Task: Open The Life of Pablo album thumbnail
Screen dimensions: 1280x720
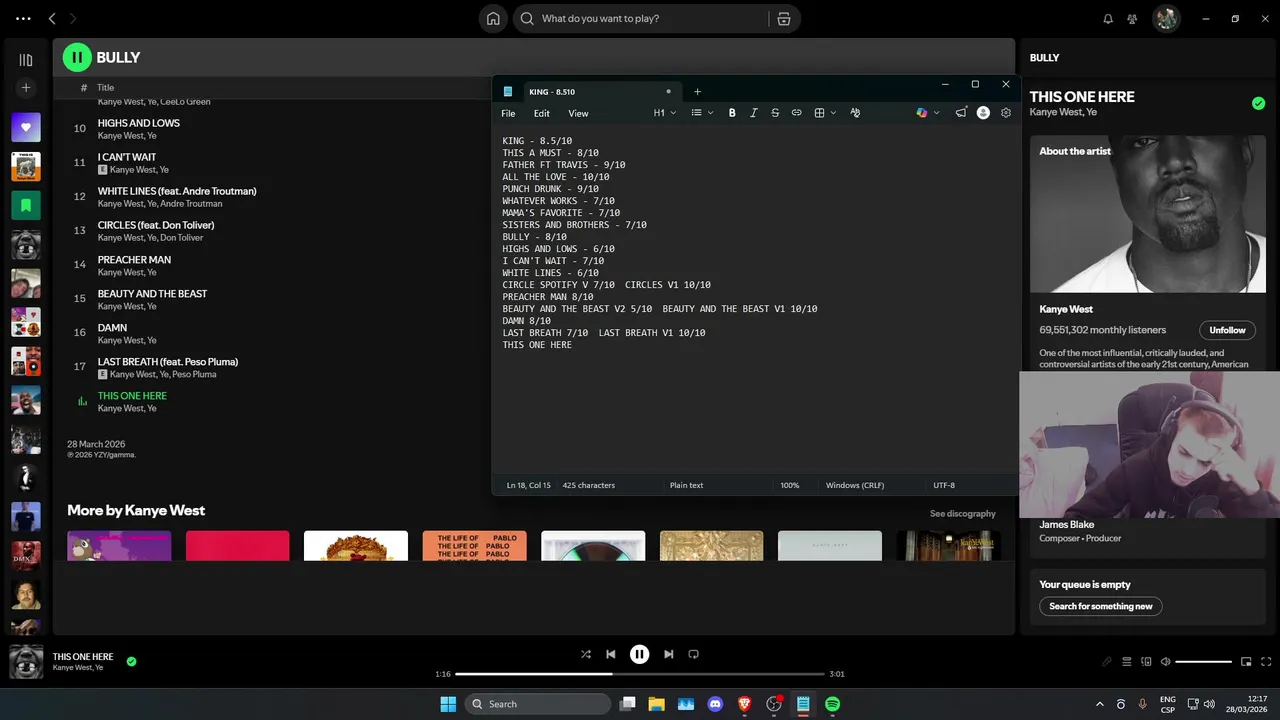Action: tap(474, 546)
